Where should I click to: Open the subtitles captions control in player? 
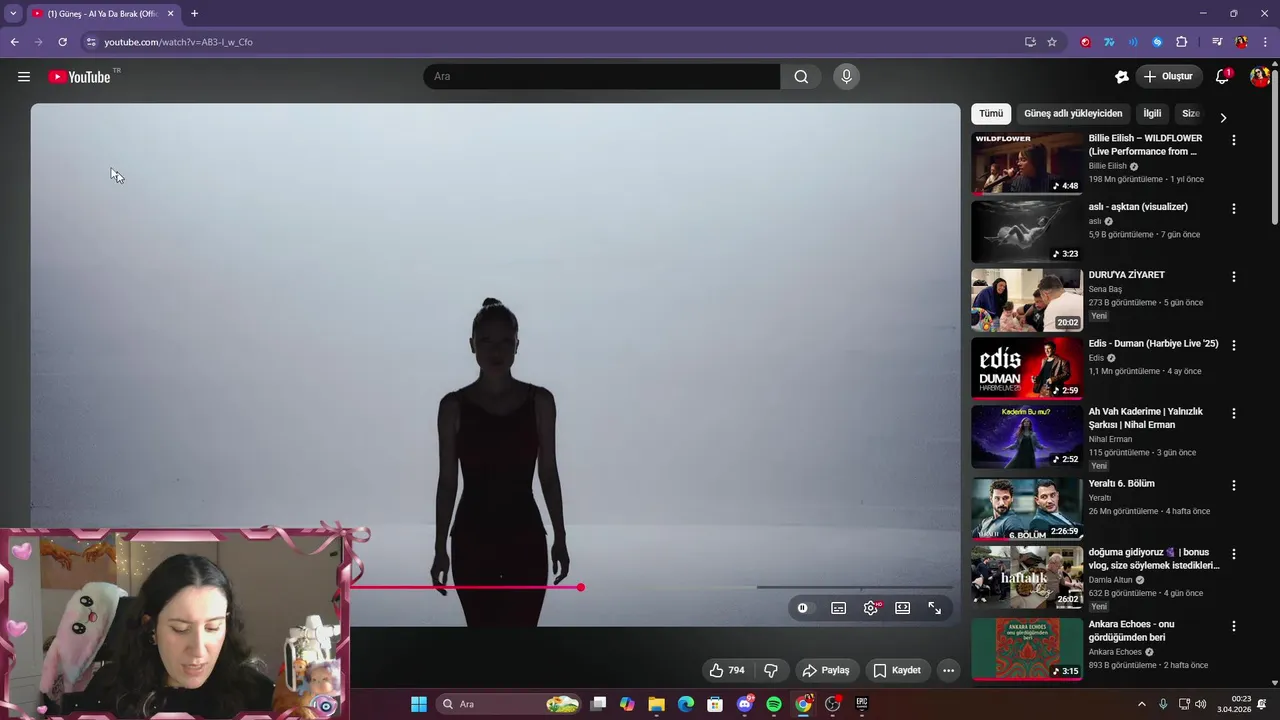point(838,608)
